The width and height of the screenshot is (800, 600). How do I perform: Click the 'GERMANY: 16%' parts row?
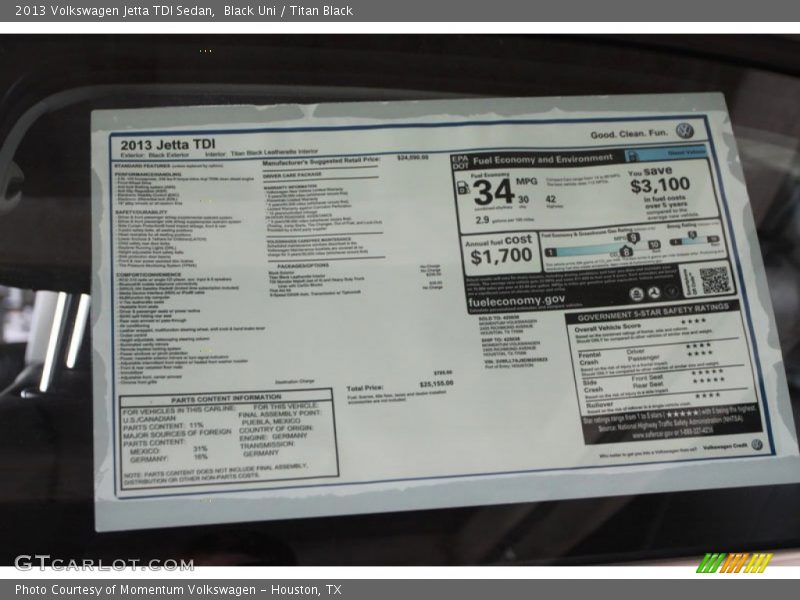[168, 458]
